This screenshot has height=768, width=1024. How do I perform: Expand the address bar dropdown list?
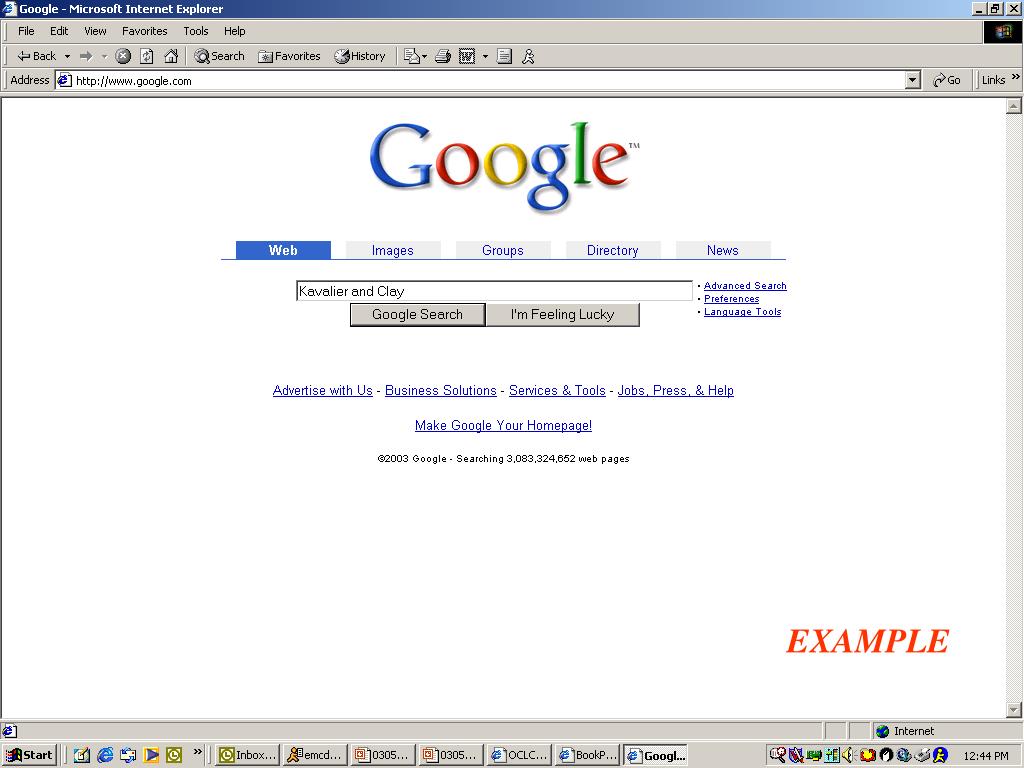(913, 80)
